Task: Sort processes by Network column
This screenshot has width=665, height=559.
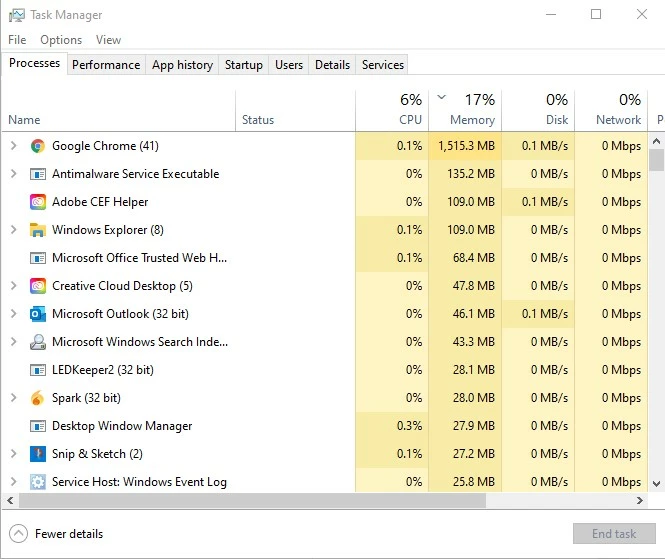Action: click(611, 110)
